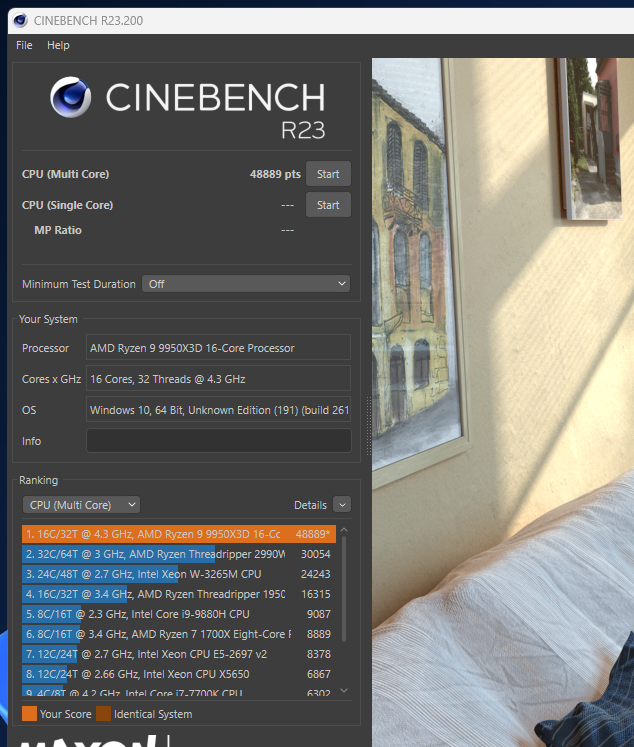Click the Your Score orange swatch
This screenshot has width=634, height=747.
tap(30, 714)
